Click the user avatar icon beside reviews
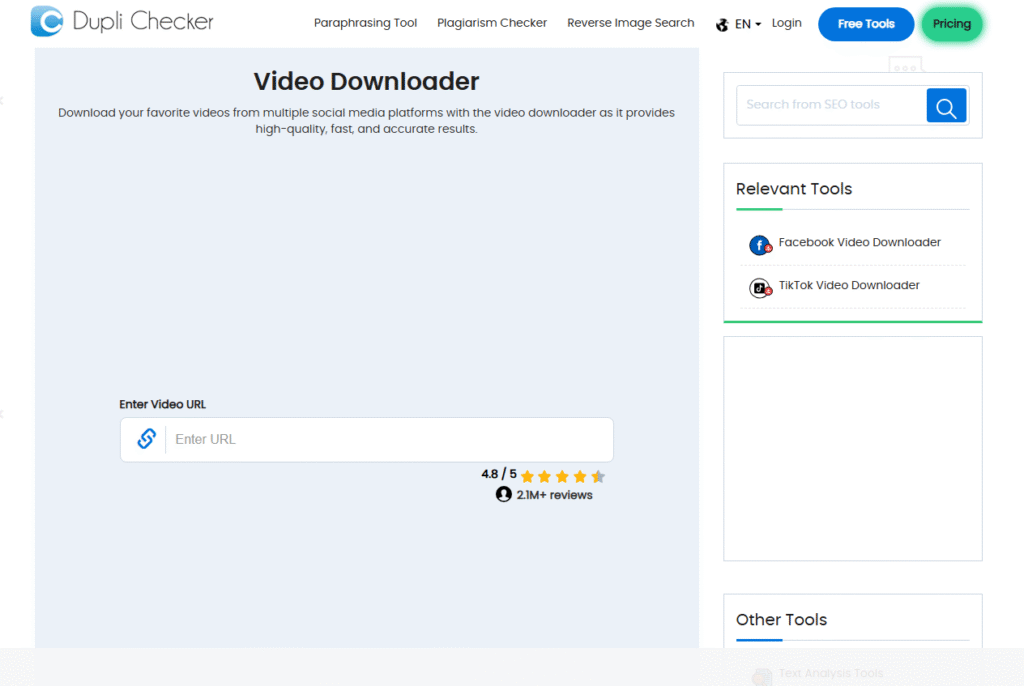 point(504,494)
